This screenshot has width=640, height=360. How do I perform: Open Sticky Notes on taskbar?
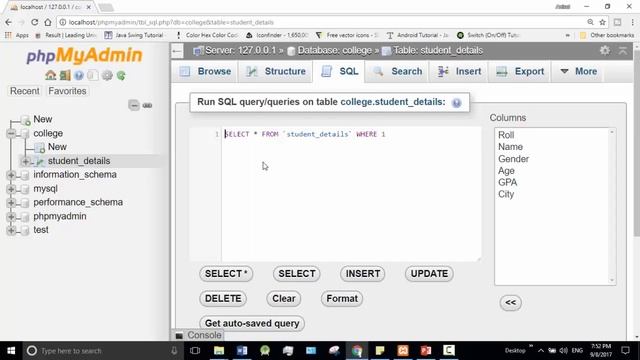click(x=380, y=351)
